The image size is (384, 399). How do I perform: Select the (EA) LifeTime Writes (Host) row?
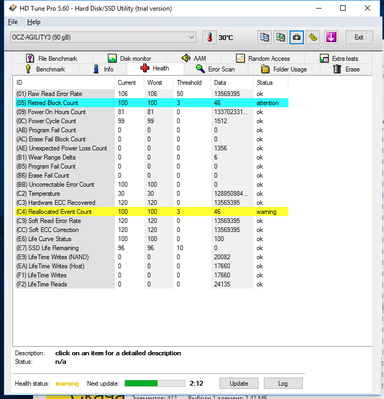(152, 266)
